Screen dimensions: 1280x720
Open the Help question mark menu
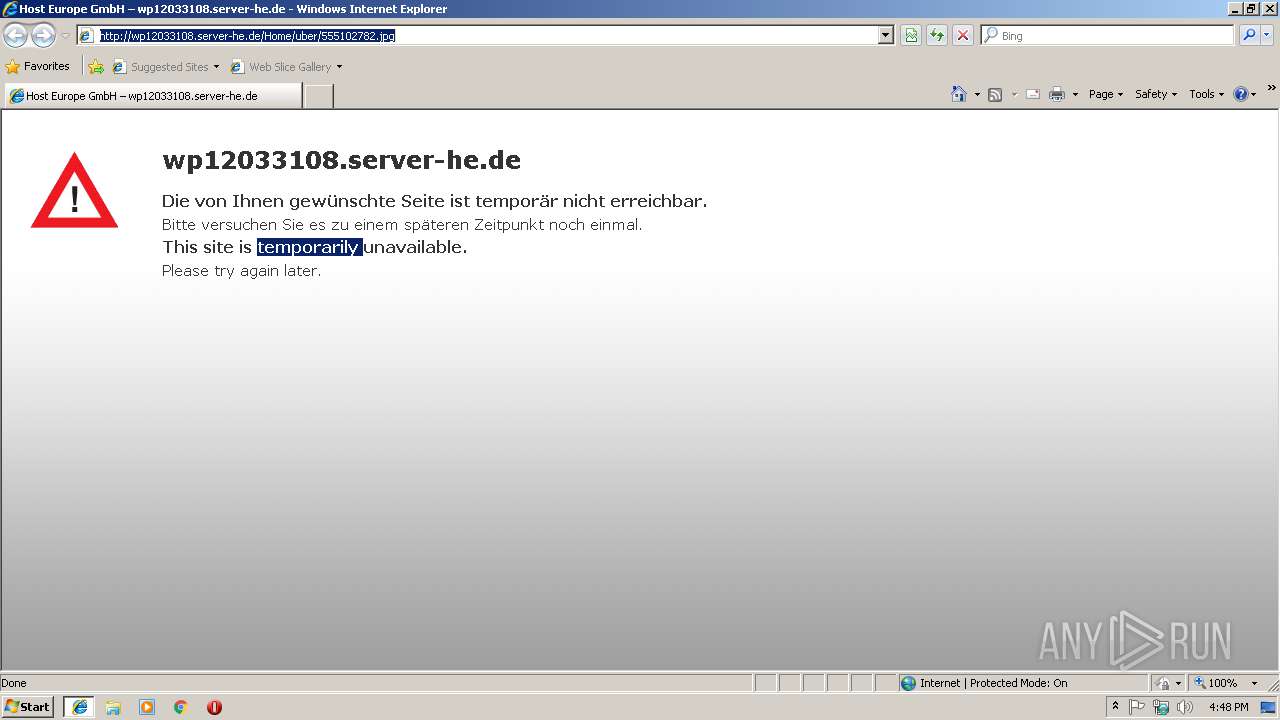[1244, 94]
